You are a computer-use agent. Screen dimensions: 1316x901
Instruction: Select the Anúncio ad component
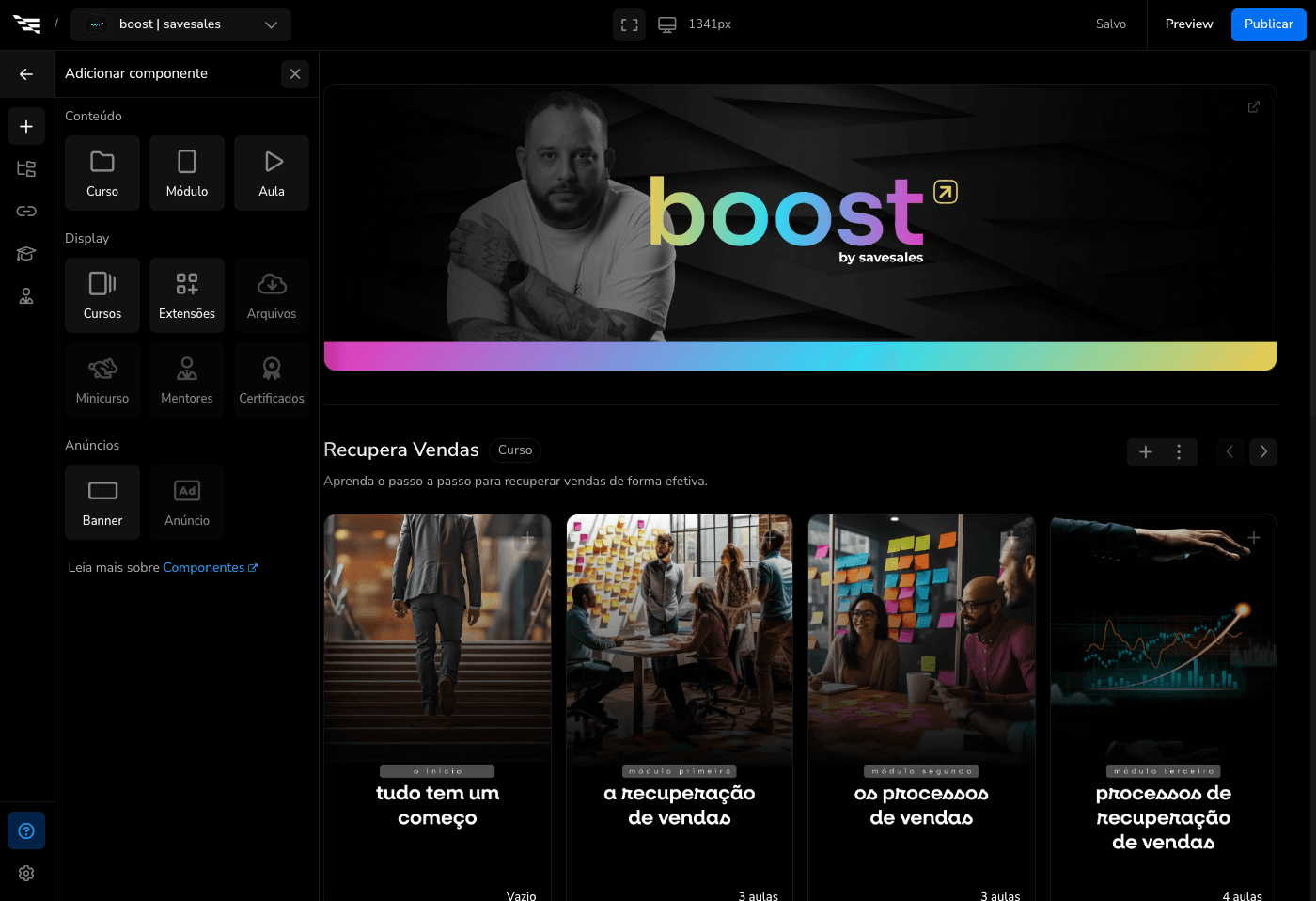pos(187,502)
